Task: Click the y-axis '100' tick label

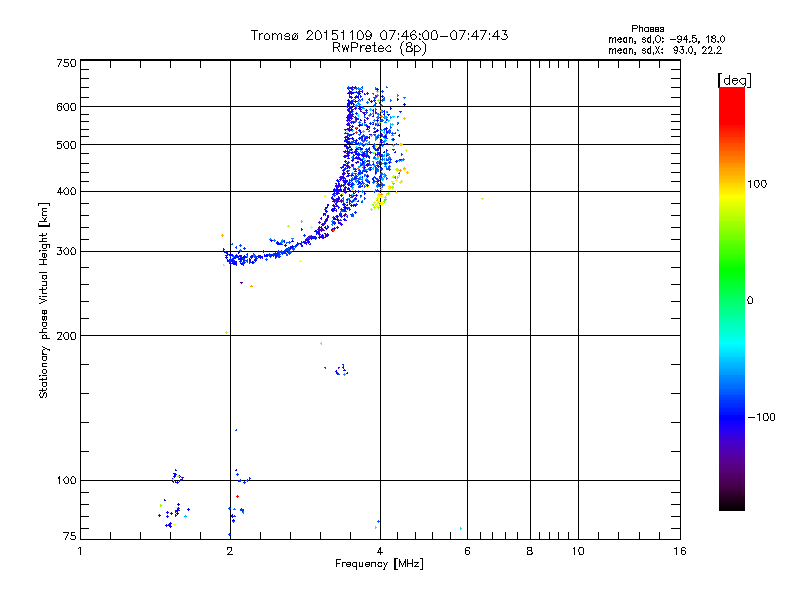Action: (x=66, y=480)
